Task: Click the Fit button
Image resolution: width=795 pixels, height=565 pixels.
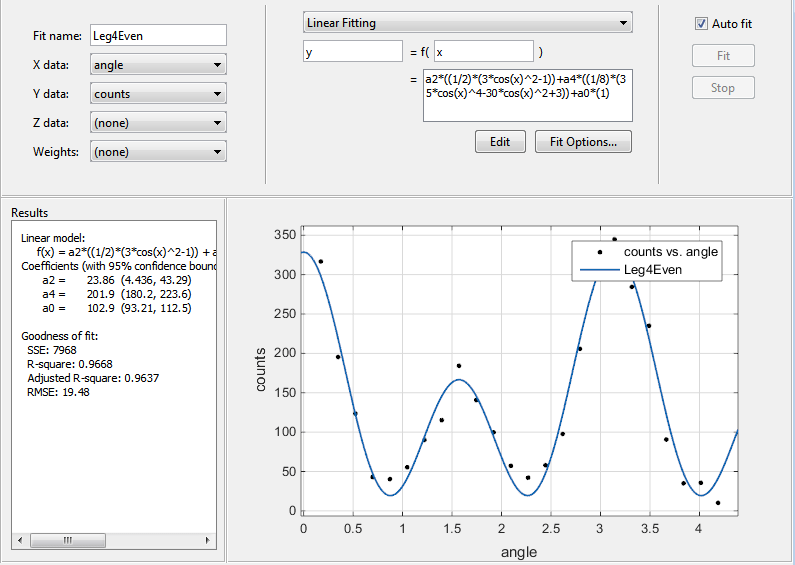Action: [x=723, y=55]
